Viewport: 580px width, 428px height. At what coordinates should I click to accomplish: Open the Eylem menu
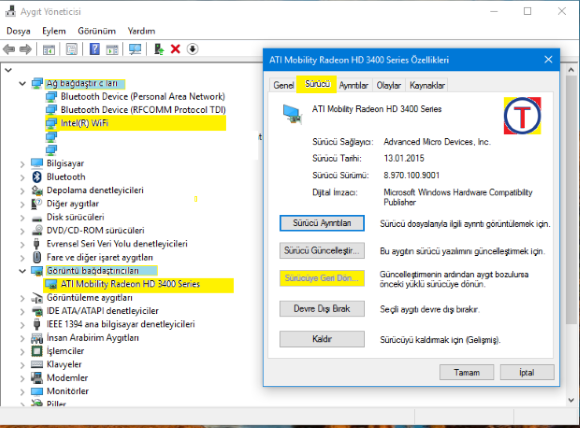[54, 31]
